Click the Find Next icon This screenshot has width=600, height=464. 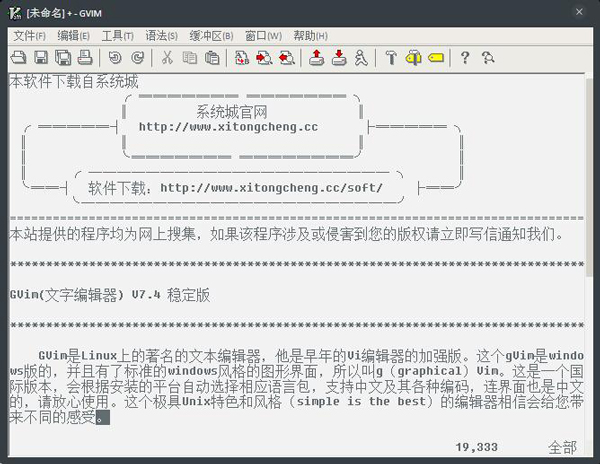[x=264, y=58]
